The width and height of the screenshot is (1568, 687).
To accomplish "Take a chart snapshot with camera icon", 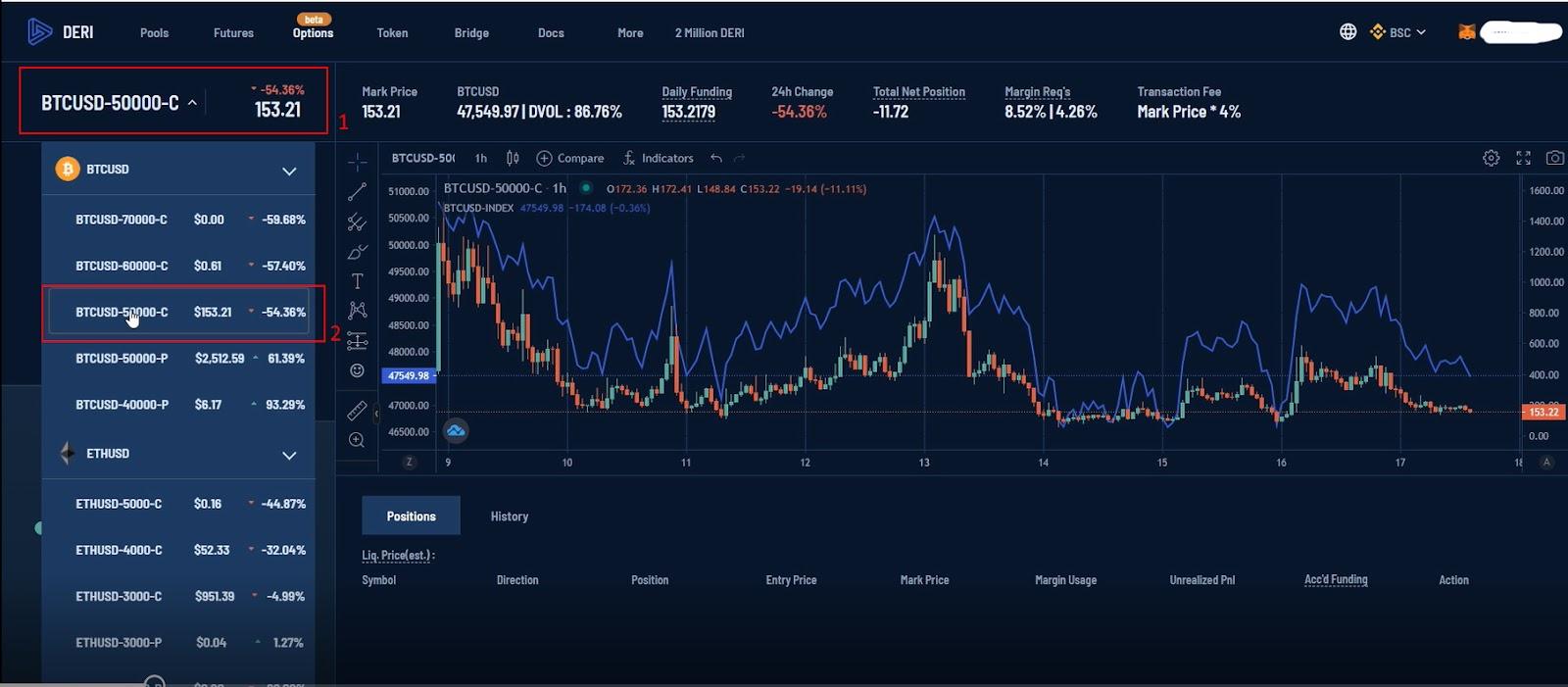I will [x=1554, y=158].
